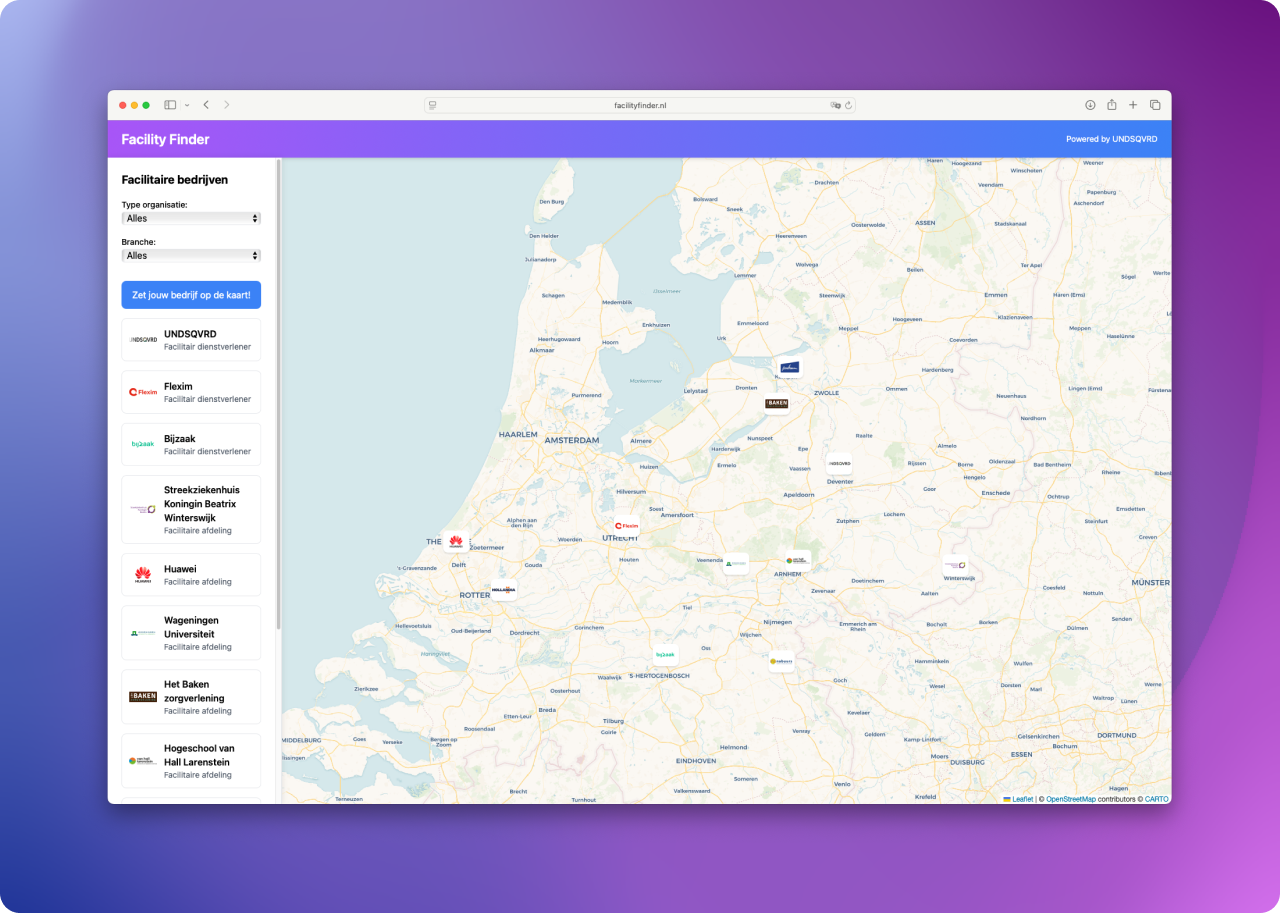The height and width of the screenshot is (914, 1280).
Task: Open the Leaflet attribution link
Action: pos(1018,799)
